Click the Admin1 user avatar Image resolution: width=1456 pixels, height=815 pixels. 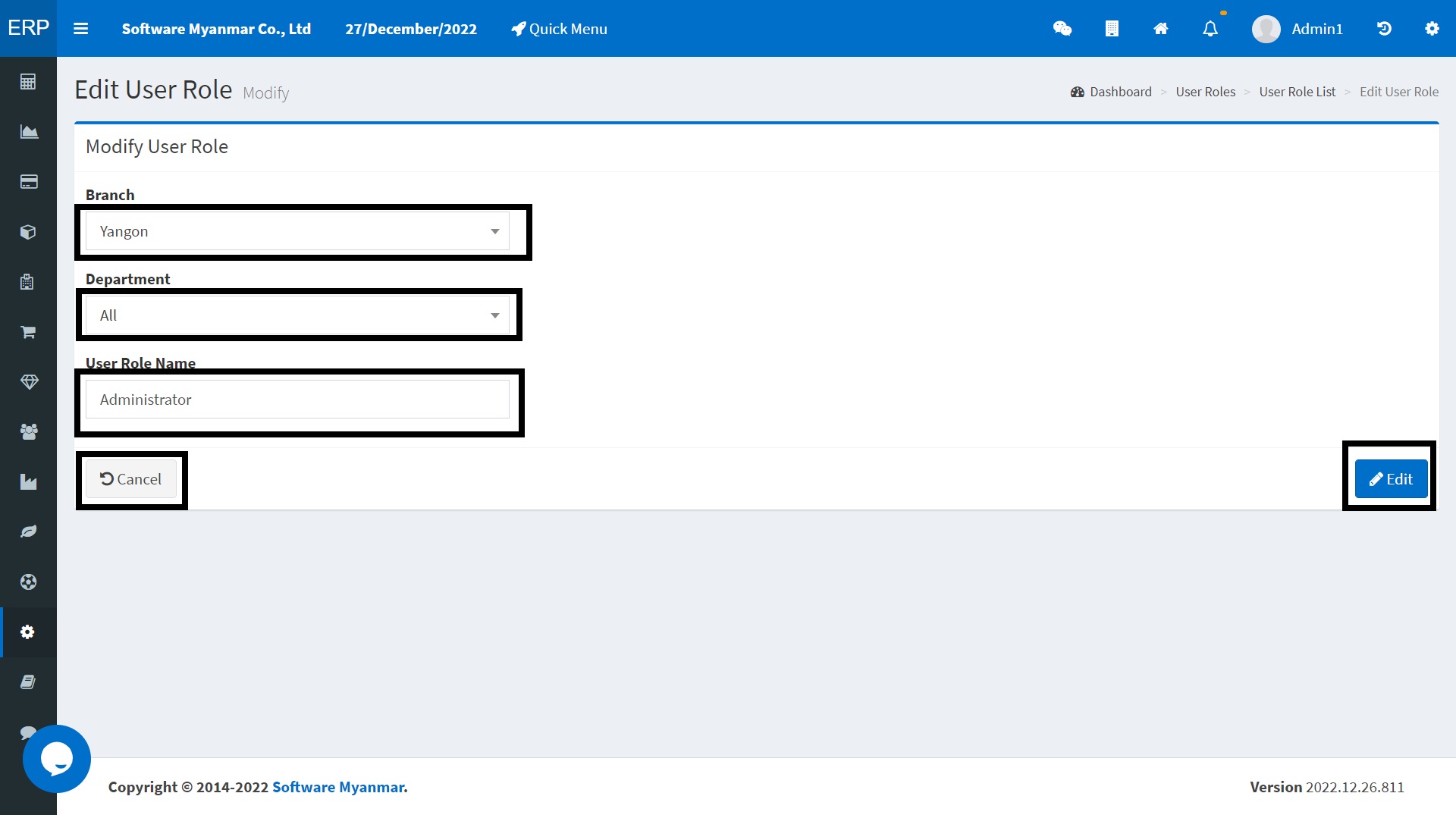click(1266, 29)
